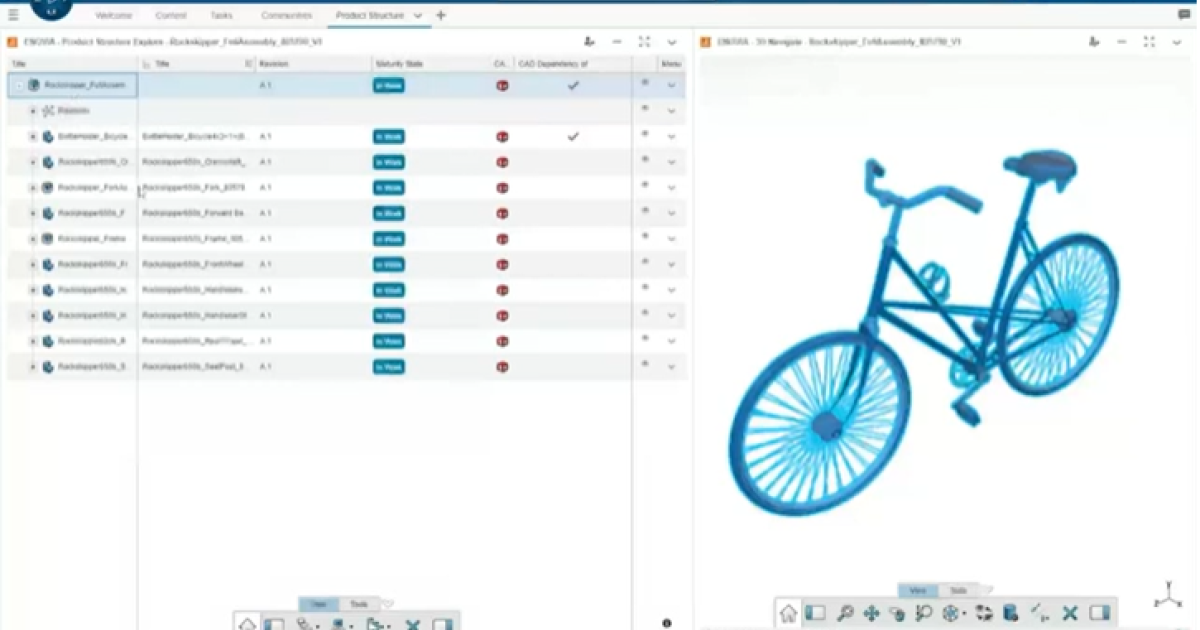The image size is (1200, 630).
Task: Select Tools tab above 3D viewer toolbar
Action: pos(958,591)
